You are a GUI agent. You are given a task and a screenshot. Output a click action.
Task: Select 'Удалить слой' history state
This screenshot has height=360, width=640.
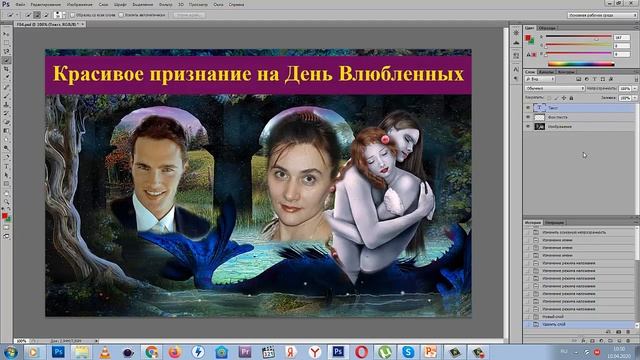click(x=580, y=324)
